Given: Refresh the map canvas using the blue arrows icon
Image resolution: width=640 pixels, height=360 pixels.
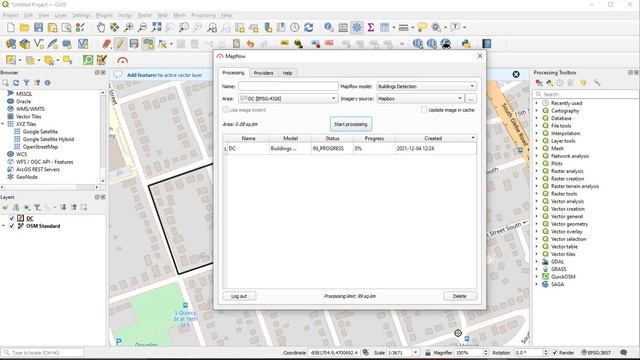Looking at the screenshot, I should pyautogui.click(x=309, y=27).
